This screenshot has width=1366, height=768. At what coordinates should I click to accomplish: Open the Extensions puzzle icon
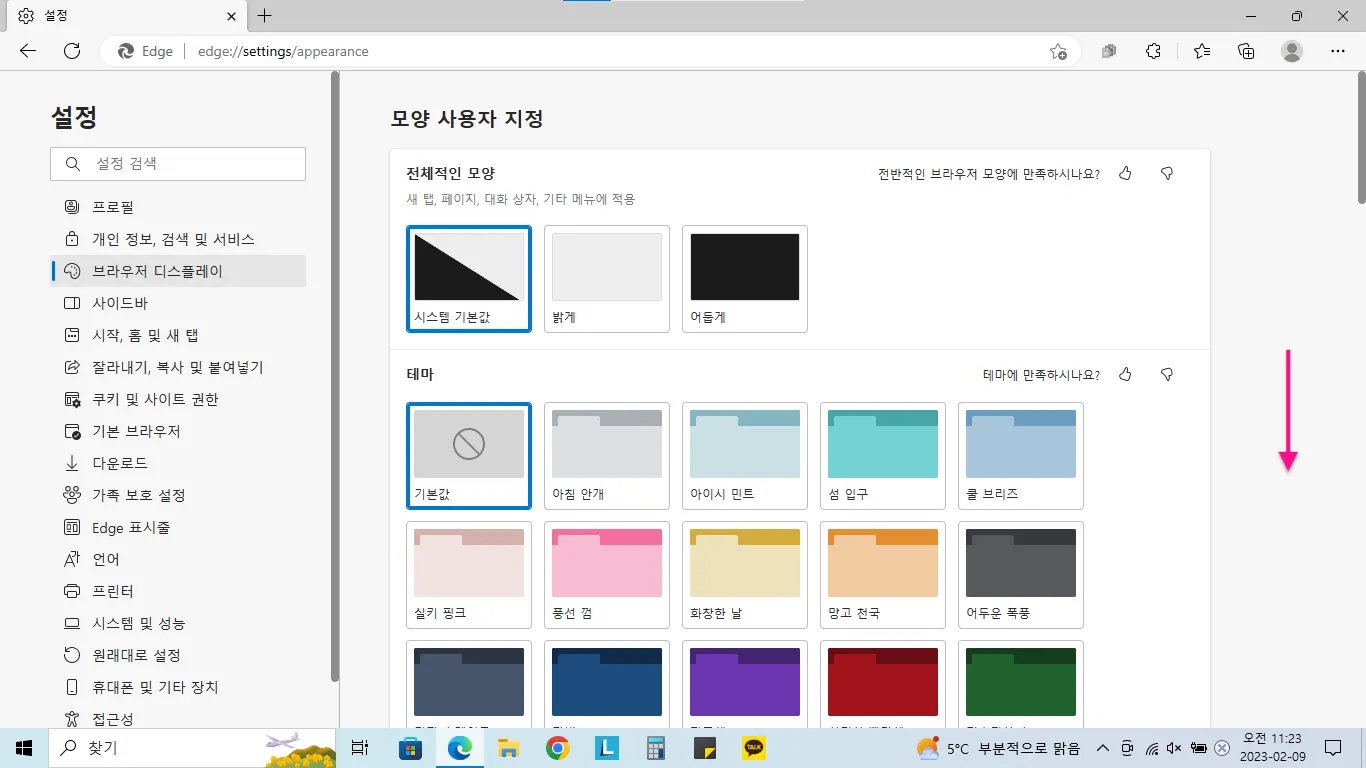point(1153,51)
